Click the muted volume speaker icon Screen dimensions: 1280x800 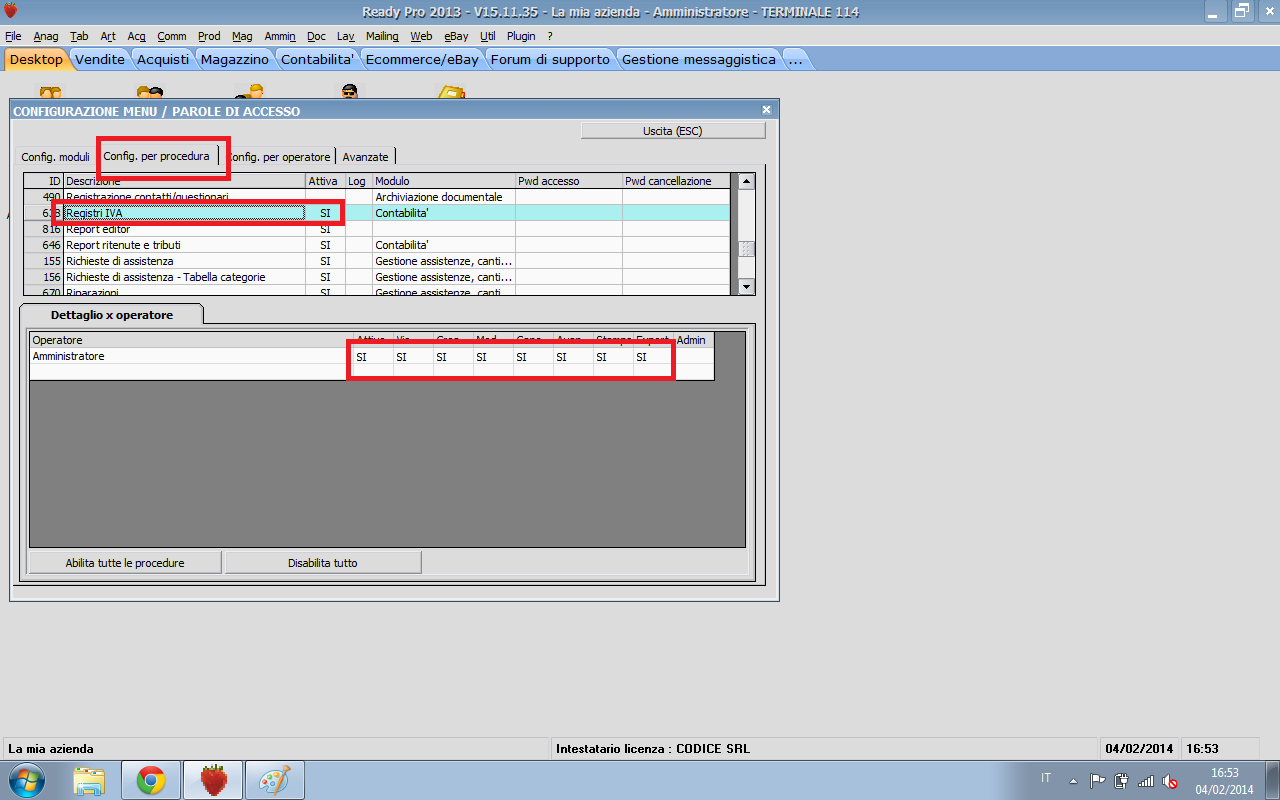1170,781
